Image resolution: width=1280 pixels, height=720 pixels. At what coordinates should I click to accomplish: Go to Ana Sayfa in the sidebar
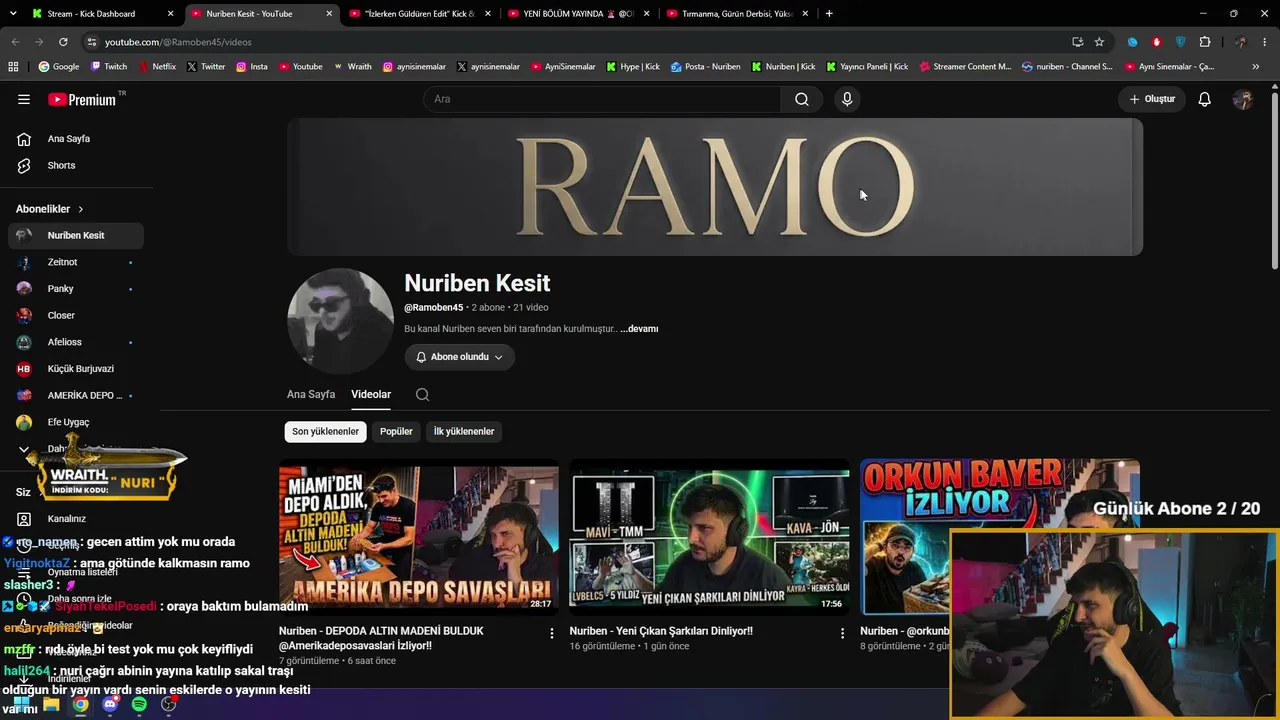click(76, 139)
